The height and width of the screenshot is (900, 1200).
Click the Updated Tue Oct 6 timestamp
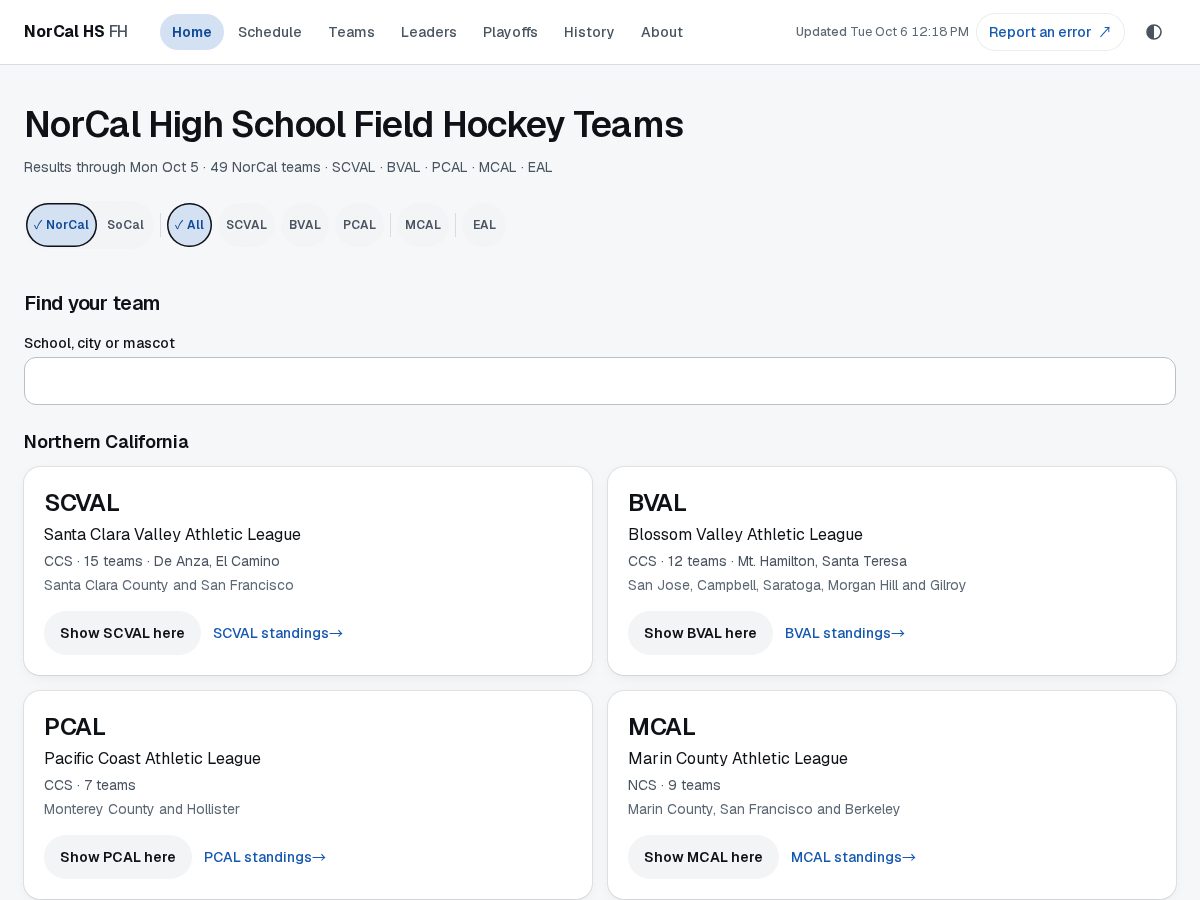882,32
